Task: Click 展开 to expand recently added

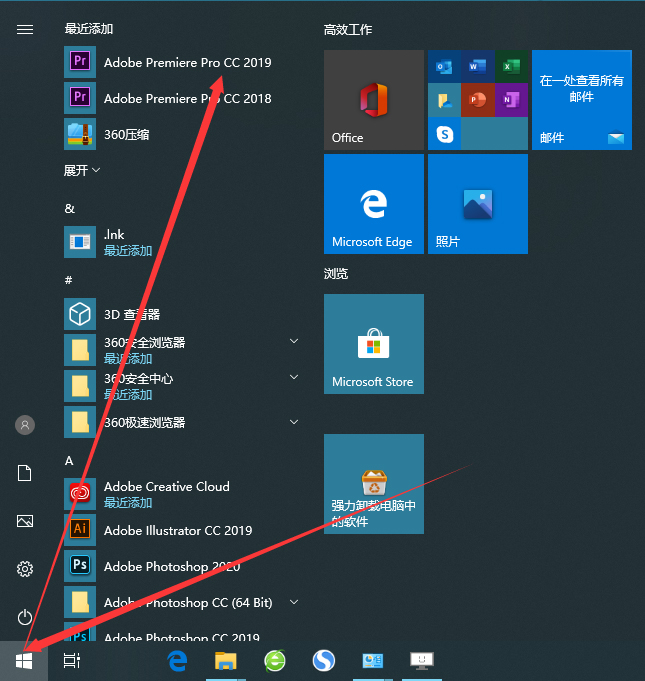Action: [x=82, y=170]
